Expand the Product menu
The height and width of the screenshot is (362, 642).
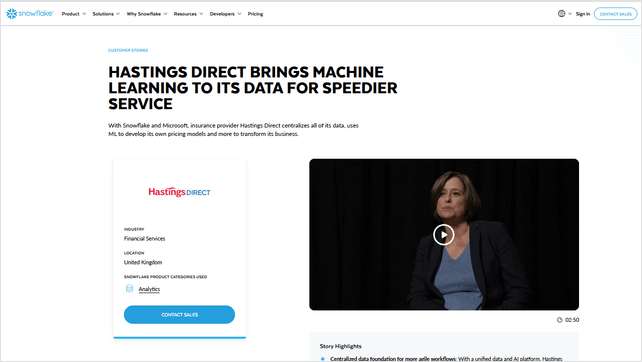74,14
